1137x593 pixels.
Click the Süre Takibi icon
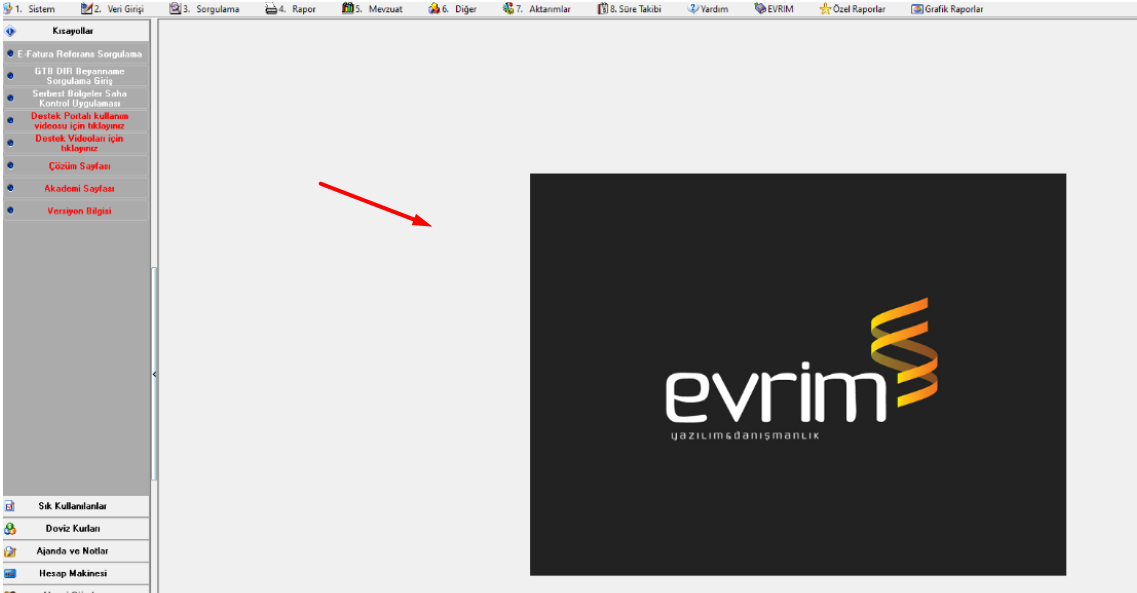click(602, 9)
